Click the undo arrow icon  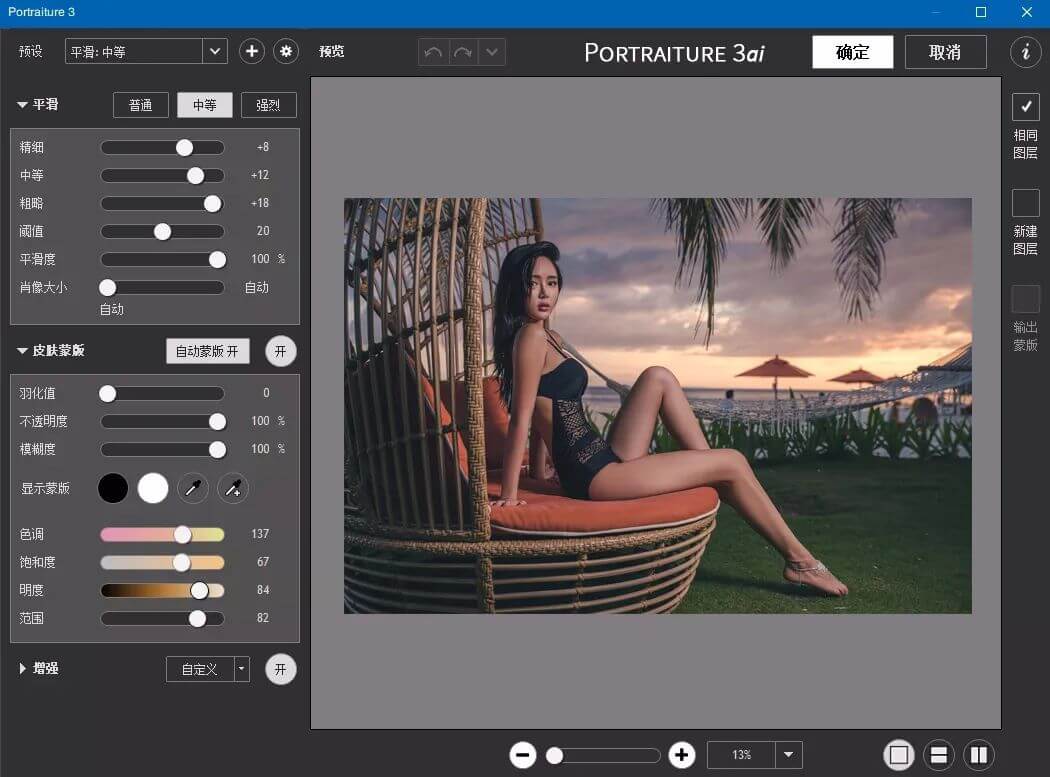(x=433, y=52)
